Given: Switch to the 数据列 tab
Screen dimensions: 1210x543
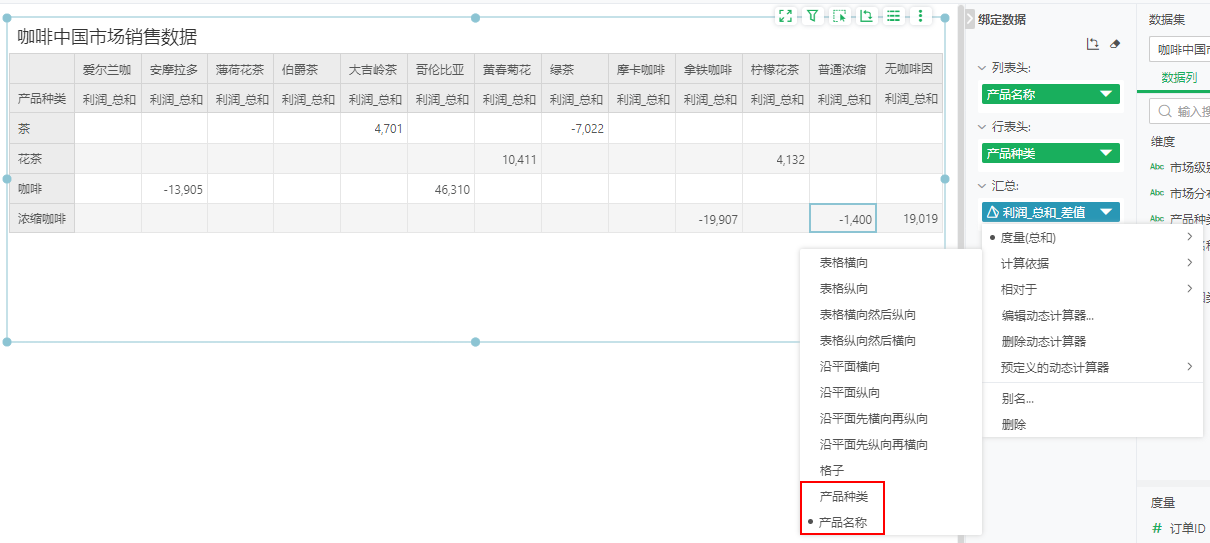Looking at the screenshot, I should (x=1178, y=78).
